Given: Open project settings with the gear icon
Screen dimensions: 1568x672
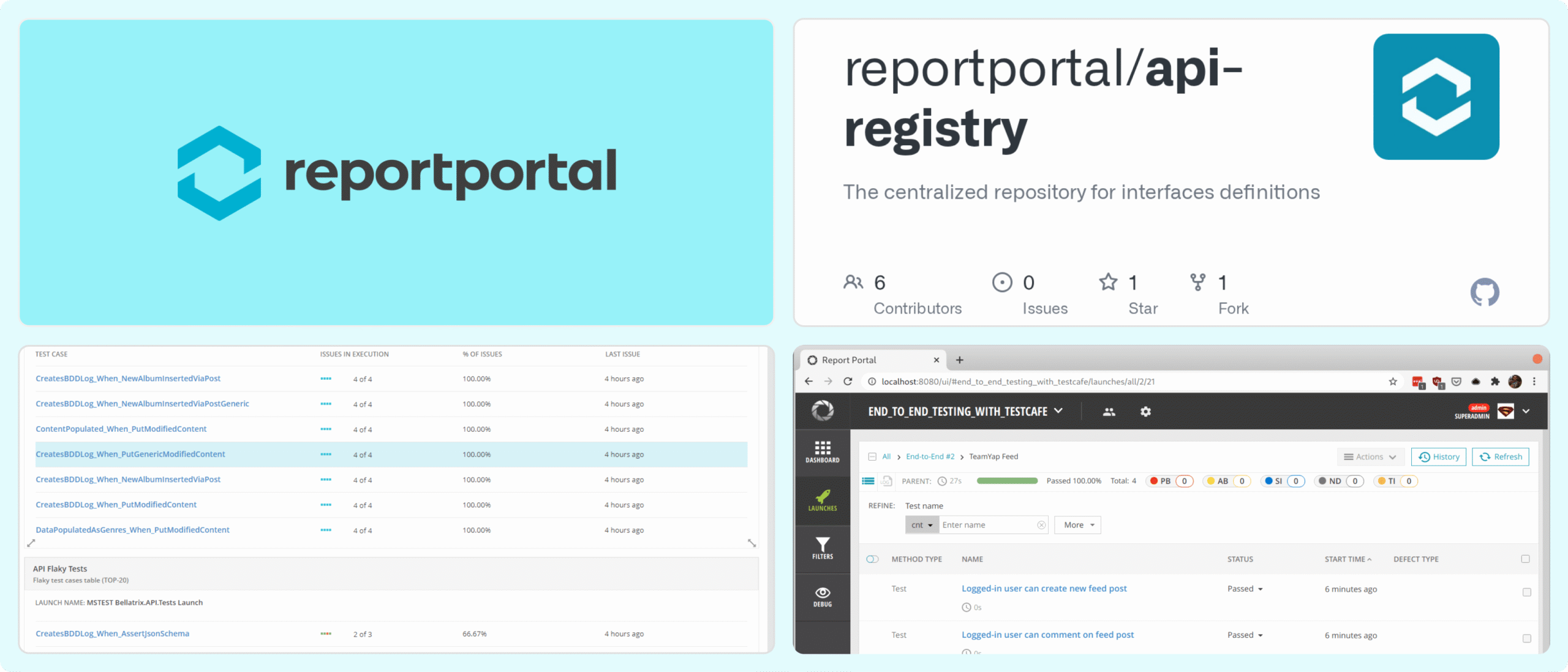Looking at the screenshot, I should tap(1145, 411).
